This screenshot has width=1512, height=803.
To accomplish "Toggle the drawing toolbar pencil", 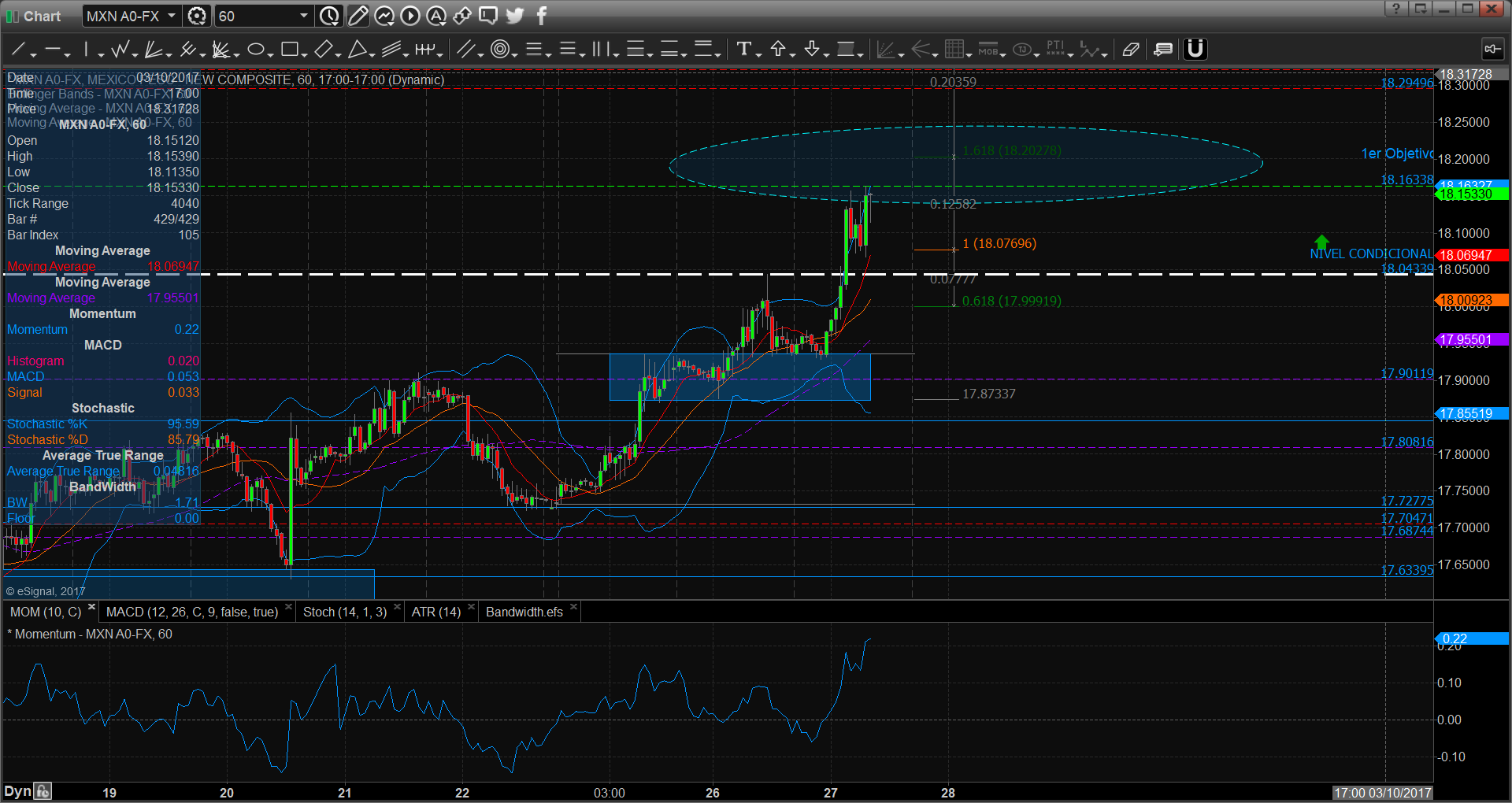I will (x=358, y=16).
